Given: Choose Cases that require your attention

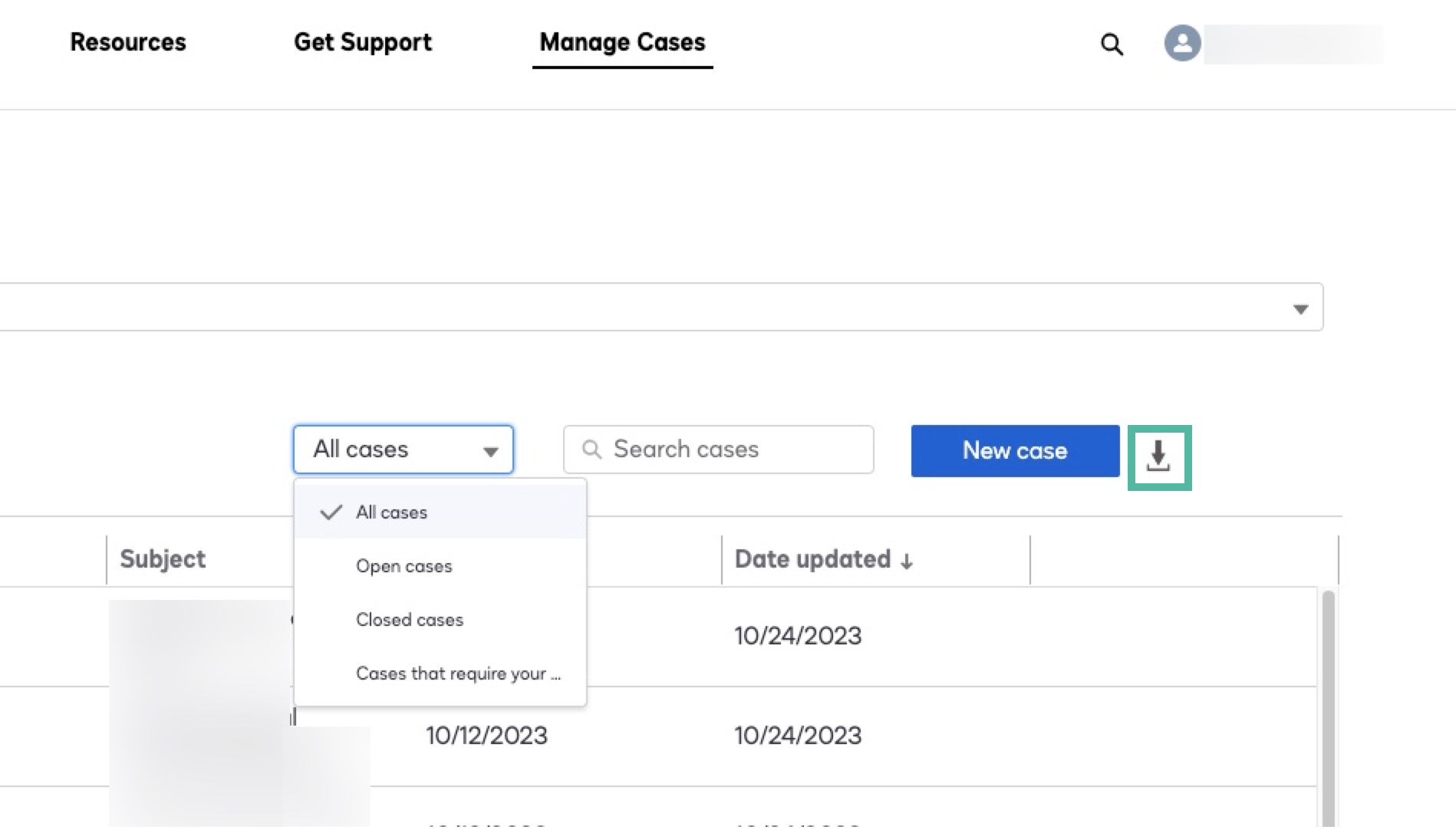Looking at the screenshot, I should (x=458, y=674).
